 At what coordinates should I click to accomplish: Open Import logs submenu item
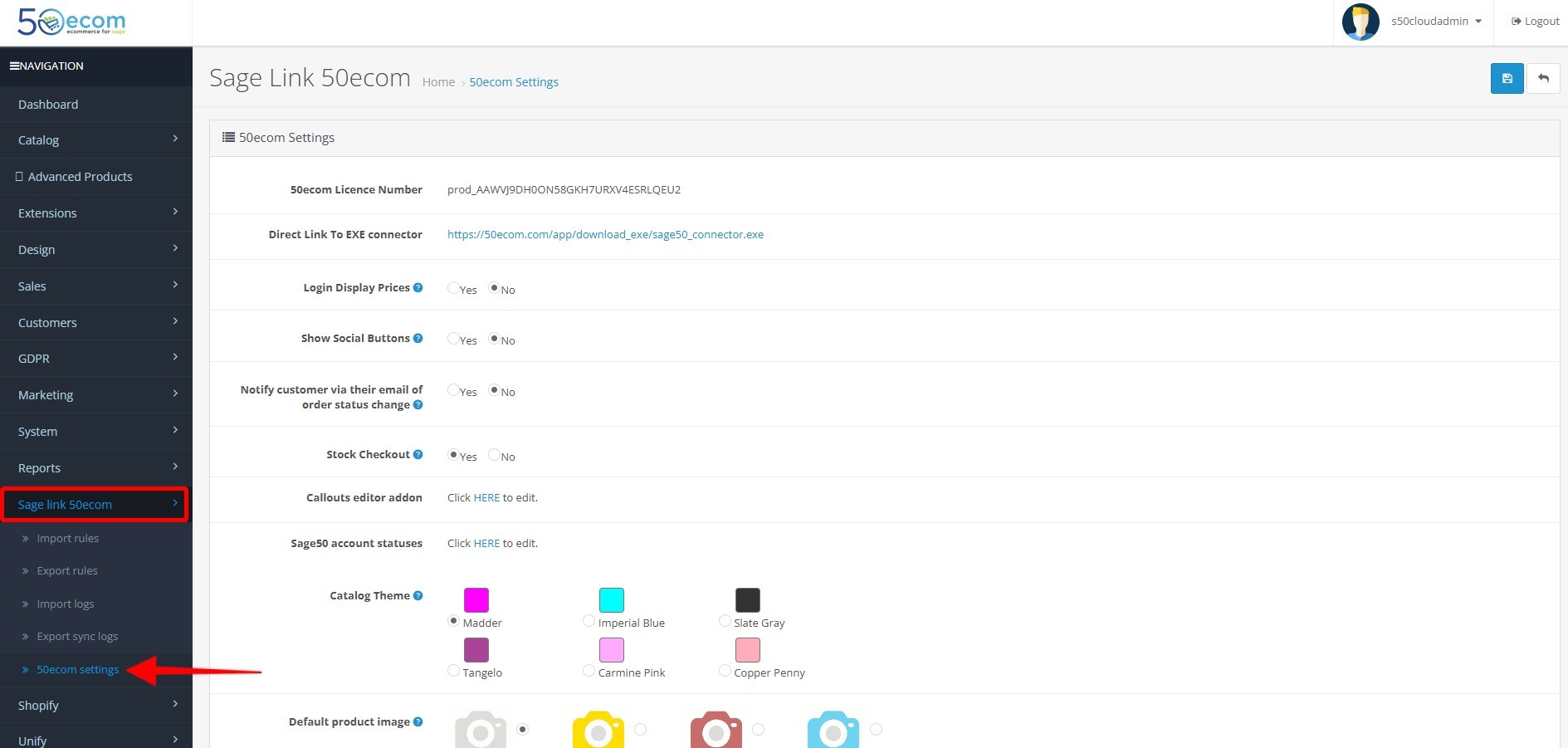click(x=66, y=604)
